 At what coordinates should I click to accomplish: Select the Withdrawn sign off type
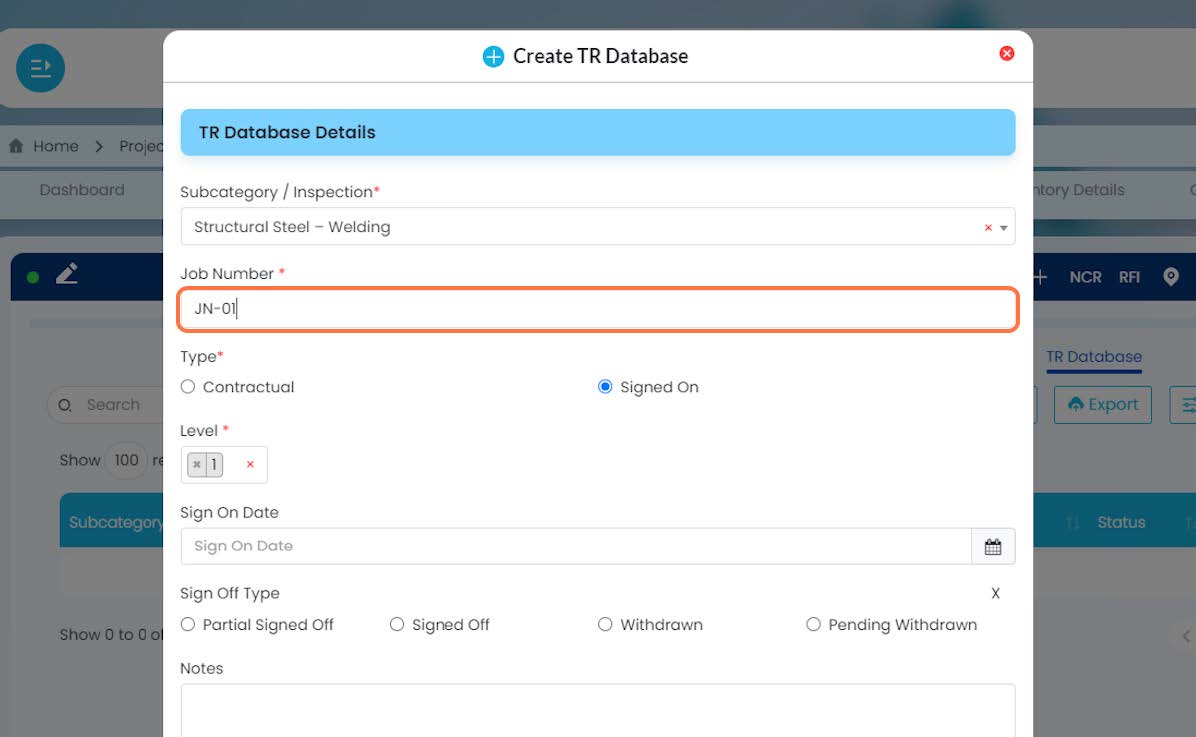pos(605,624)
